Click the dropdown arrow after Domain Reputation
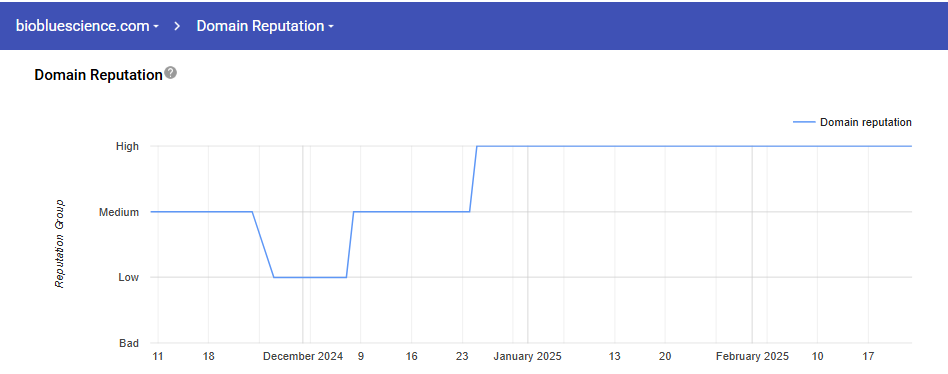This screenshot has width=948, height=374. click(331, 27)
